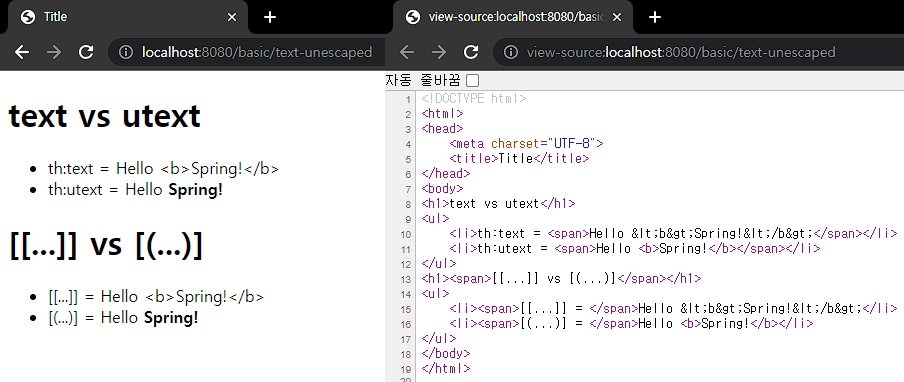Click site info icon in view-source address bar
904x382 pixels.
coord(510,52)
